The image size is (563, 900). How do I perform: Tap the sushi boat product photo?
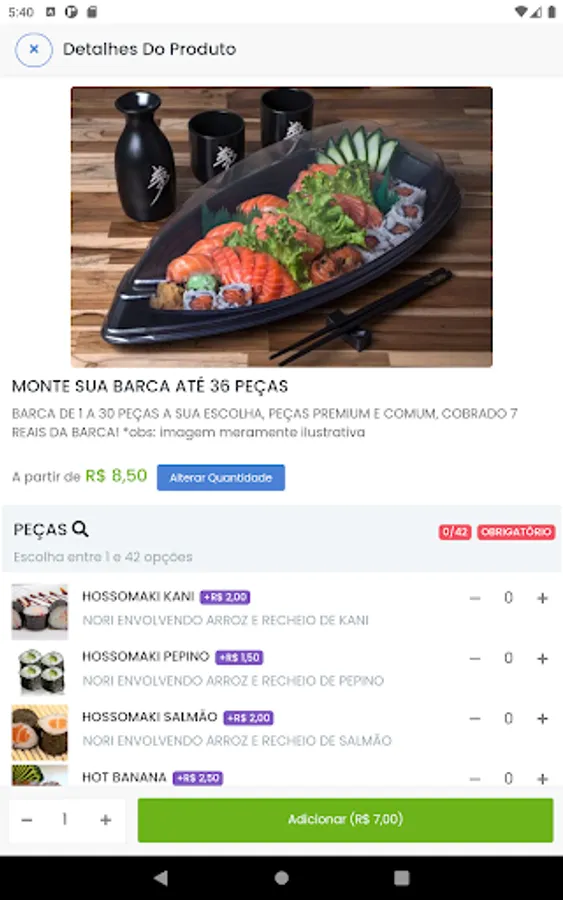[282, 227]
